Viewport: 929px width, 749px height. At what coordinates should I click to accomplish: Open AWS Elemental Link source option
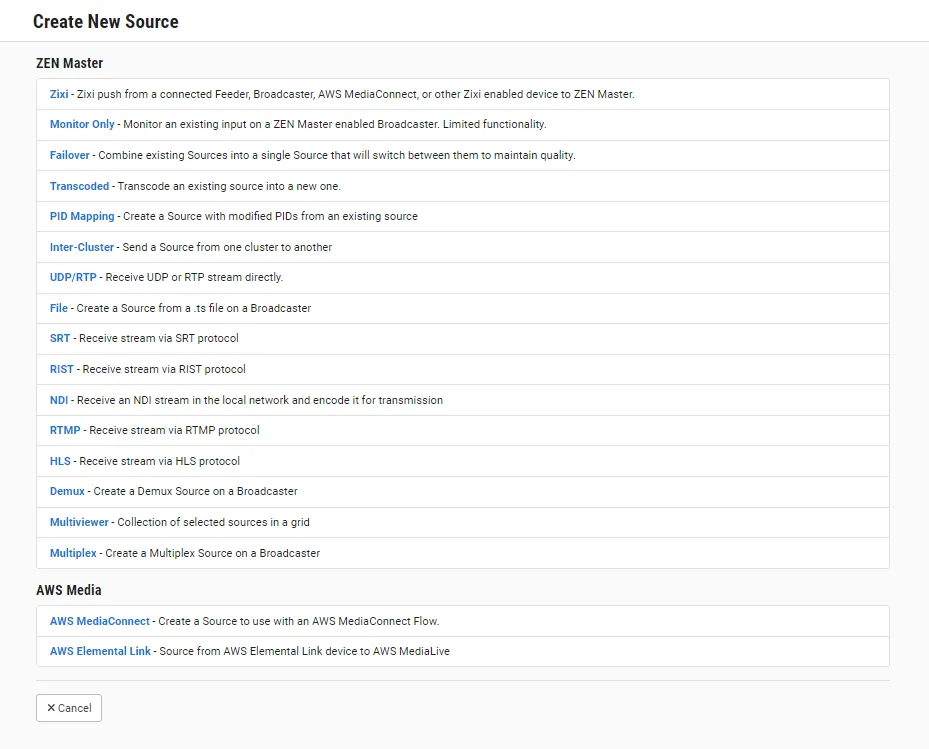click(x=100, y=651)
